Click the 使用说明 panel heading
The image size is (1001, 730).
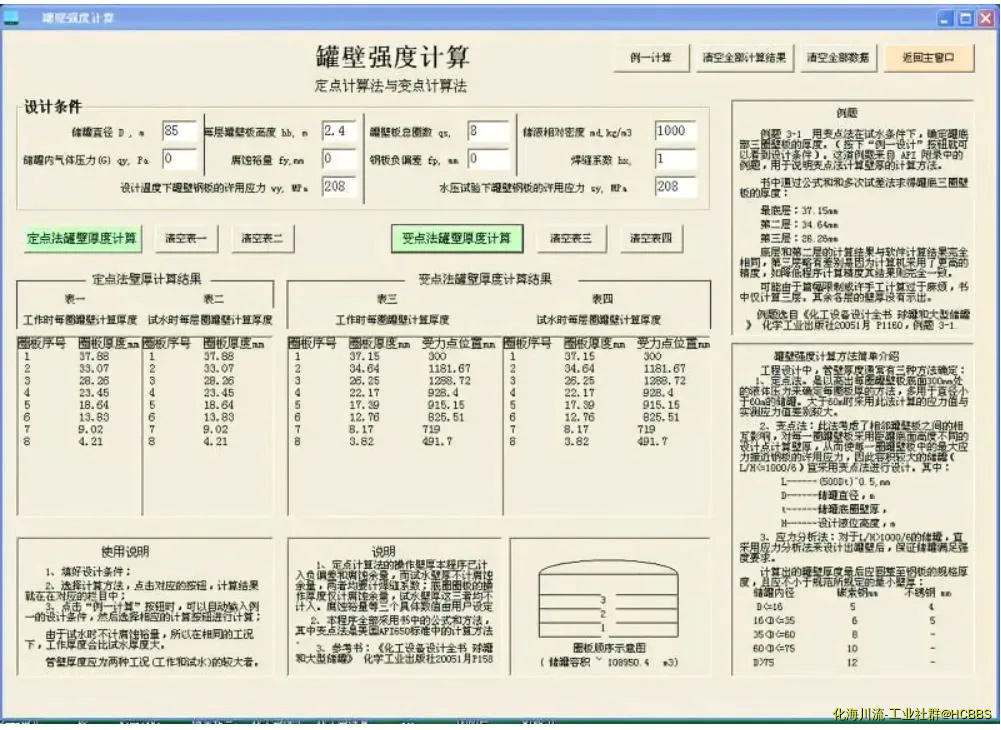pyautogui.click(x=125, y=552)
